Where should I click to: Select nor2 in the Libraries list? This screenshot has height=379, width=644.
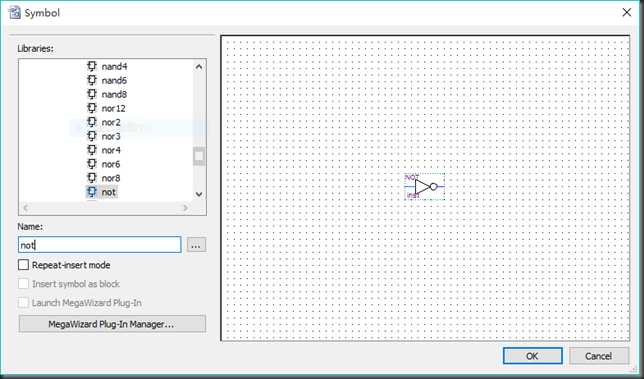[111, 122]
